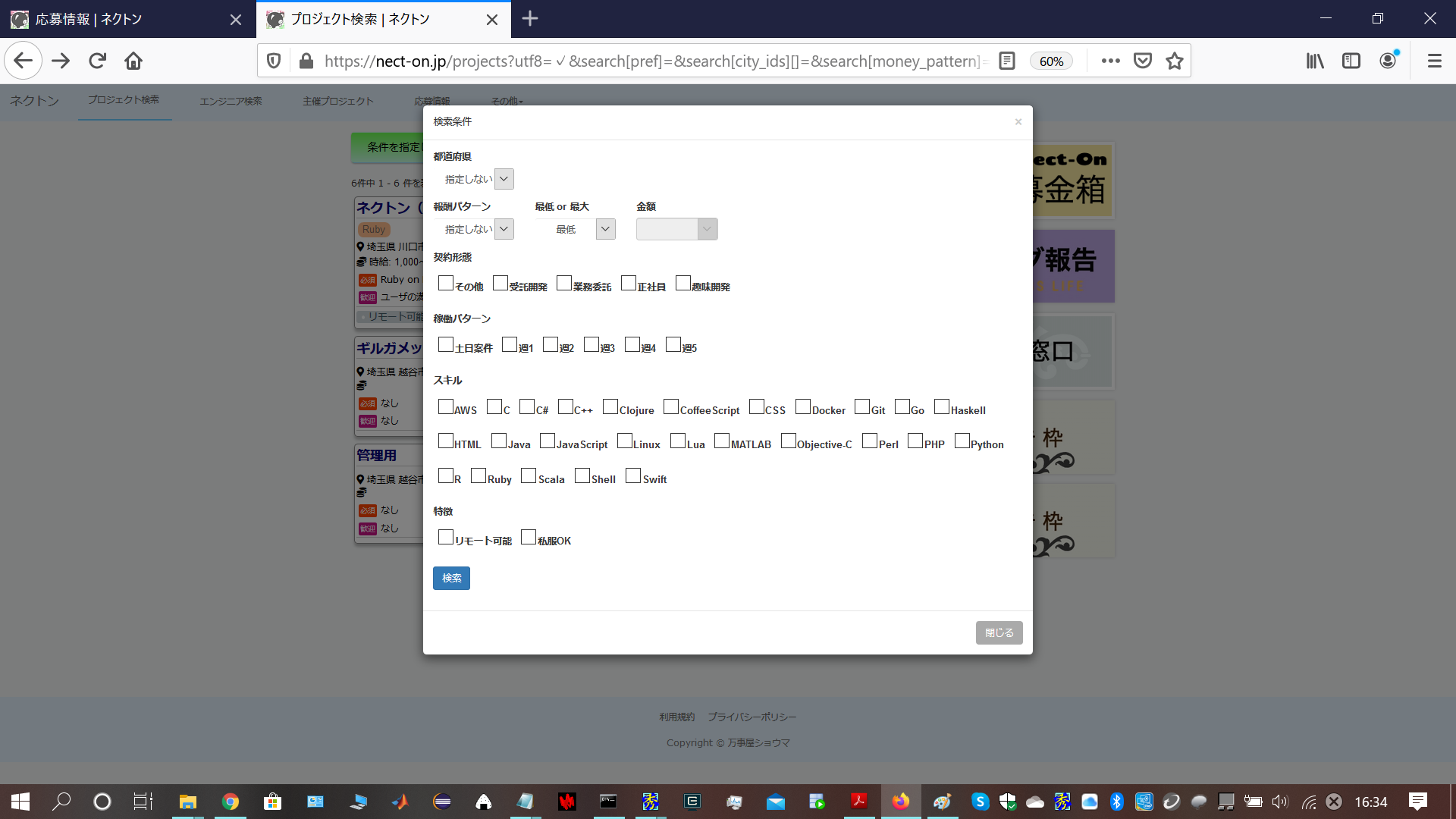Open the Windows Start menu

tap(20, 802)
